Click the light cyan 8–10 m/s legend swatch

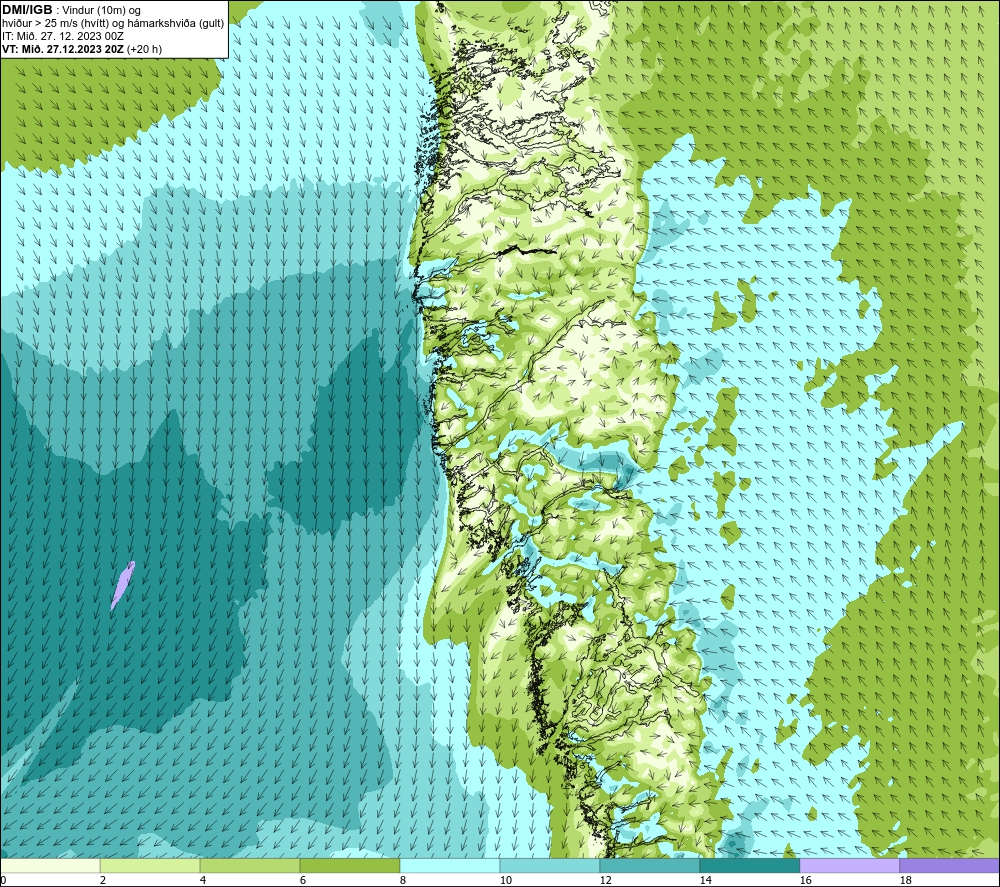point(450,865)
